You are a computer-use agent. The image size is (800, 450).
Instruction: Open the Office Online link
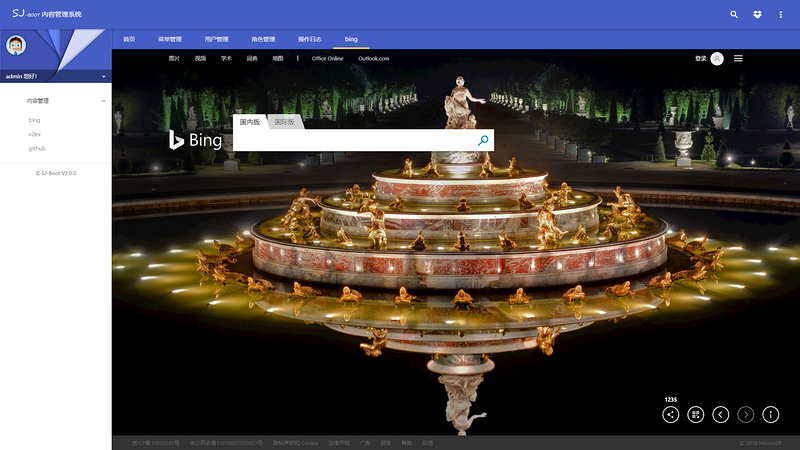[328, 59]
